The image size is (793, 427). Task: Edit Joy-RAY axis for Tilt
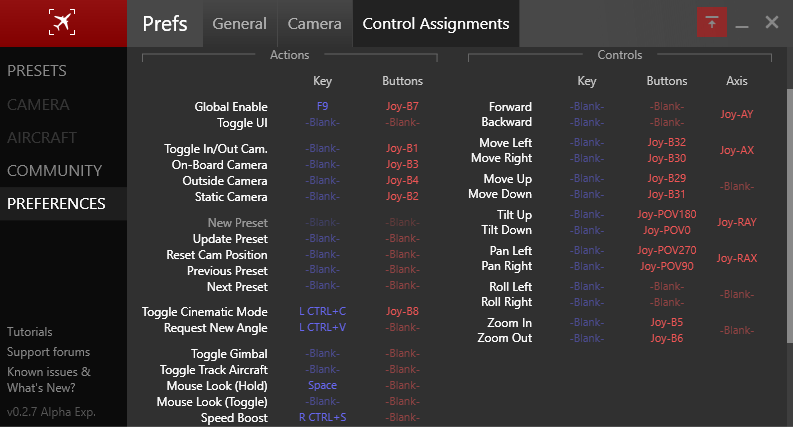pos(737,222)
